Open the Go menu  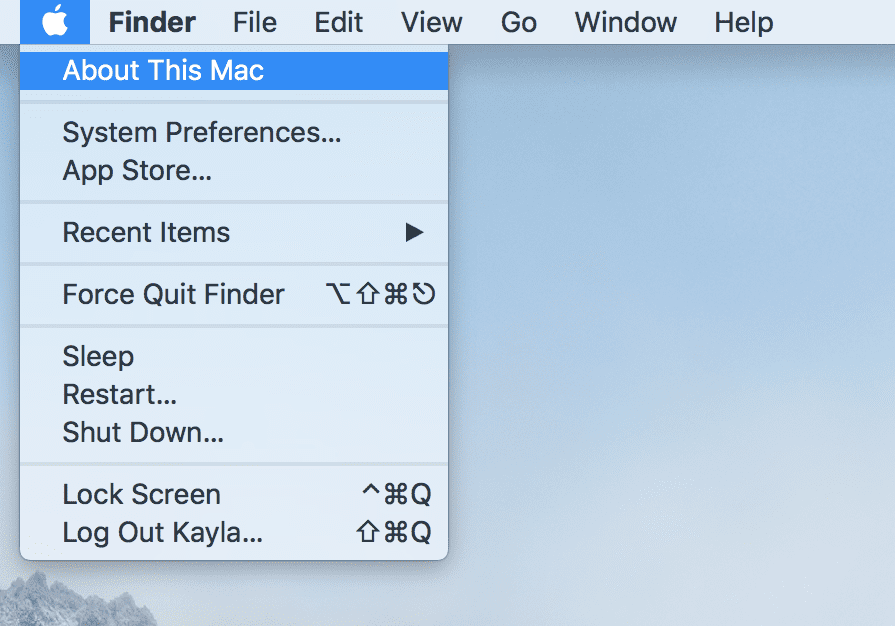tap(519, 21)
